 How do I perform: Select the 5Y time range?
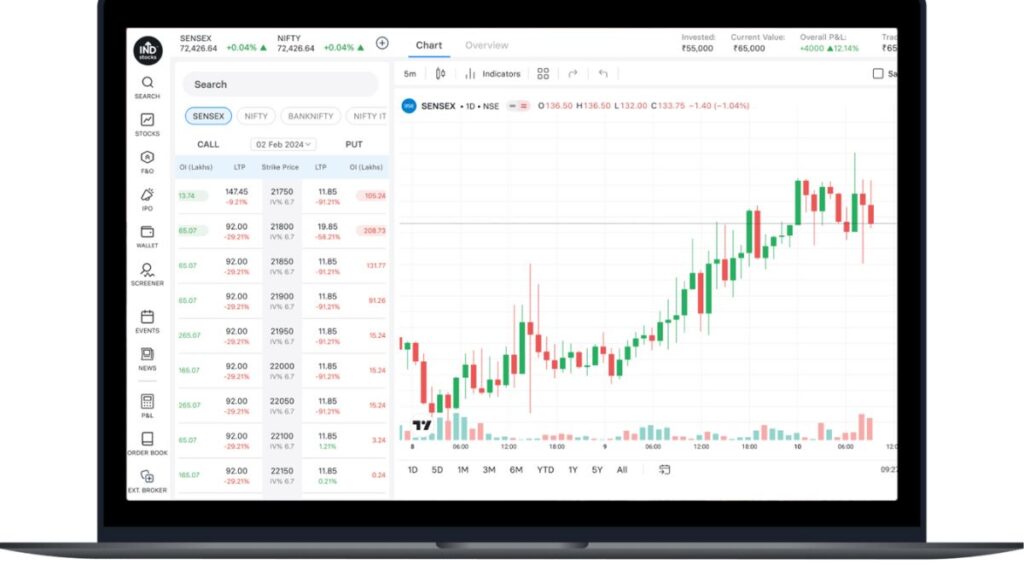pos(597,469)
